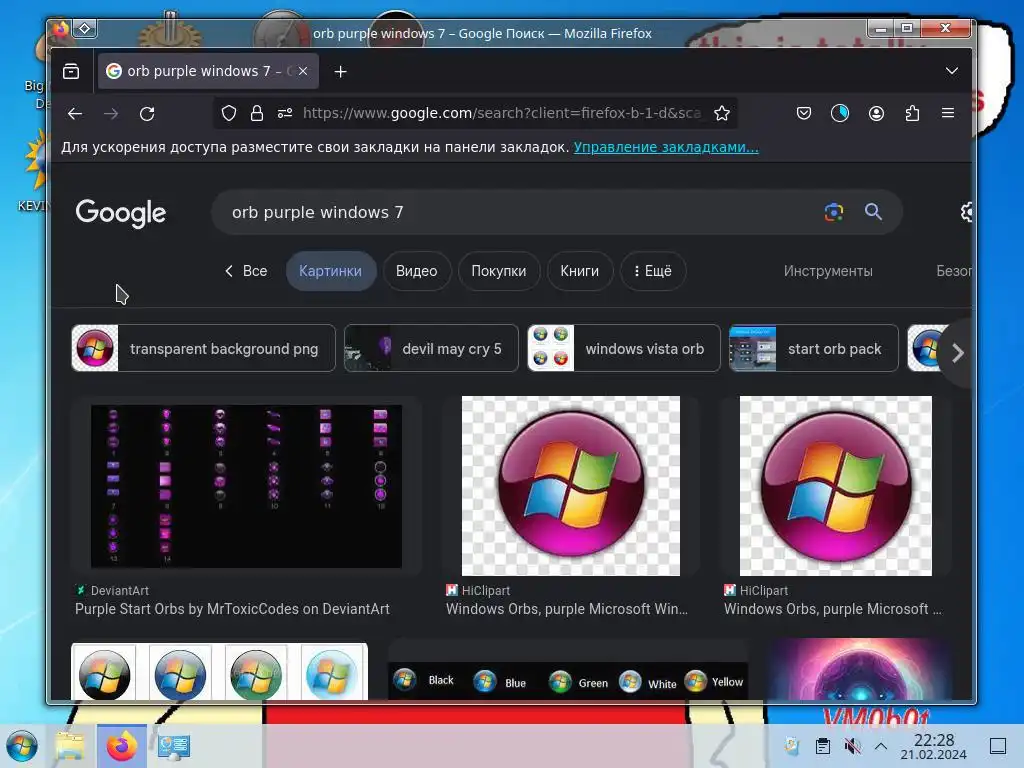Screen dimensions: 1024x768
Task: Click the Google logo
Action: coord(121,213)
